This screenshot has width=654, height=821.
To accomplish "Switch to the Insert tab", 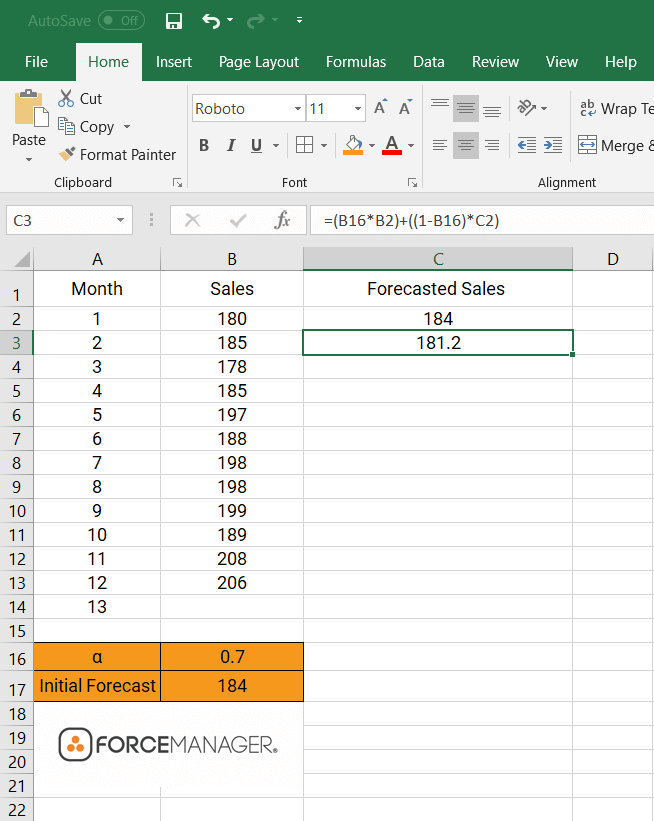I will click(x=174, y=62).
